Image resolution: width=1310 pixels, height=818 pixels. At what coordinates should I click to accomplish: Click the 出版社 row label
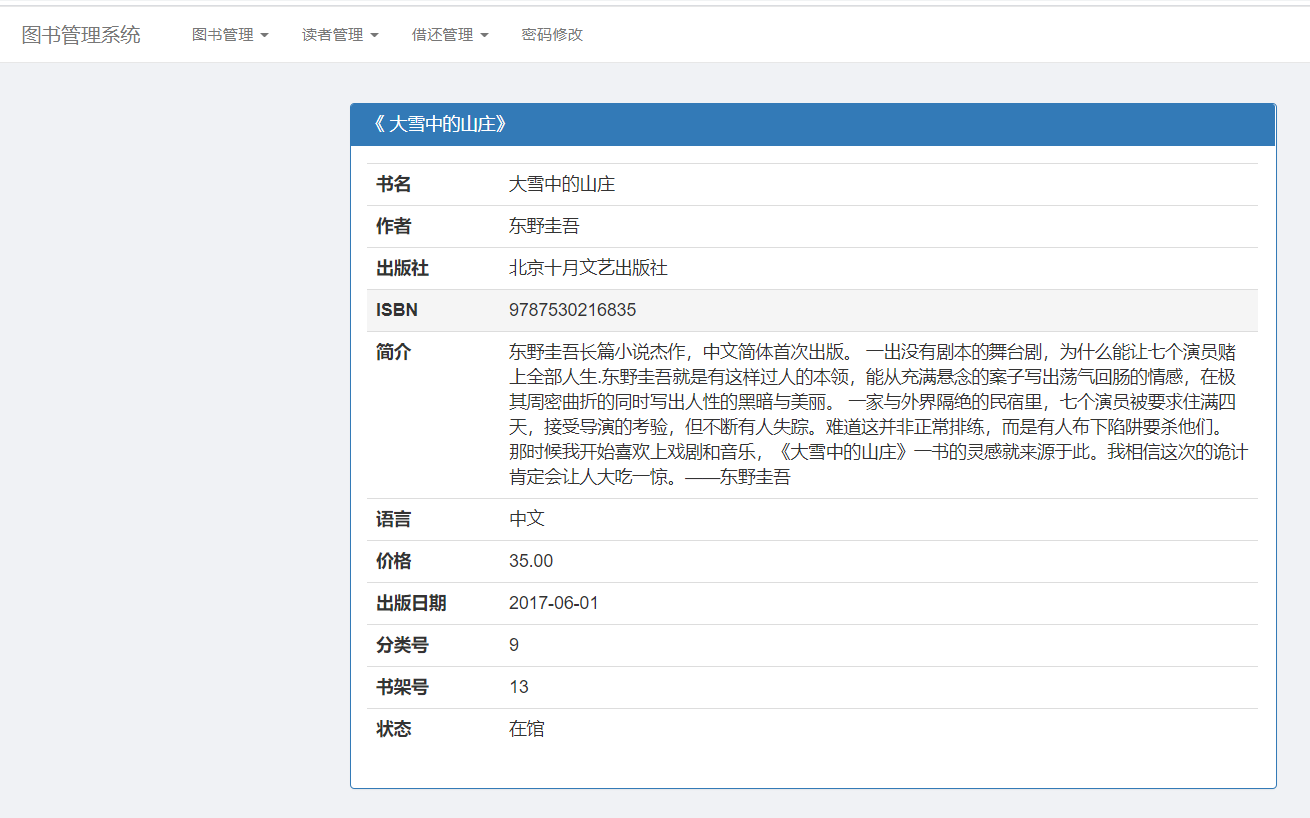pos(402,268)
